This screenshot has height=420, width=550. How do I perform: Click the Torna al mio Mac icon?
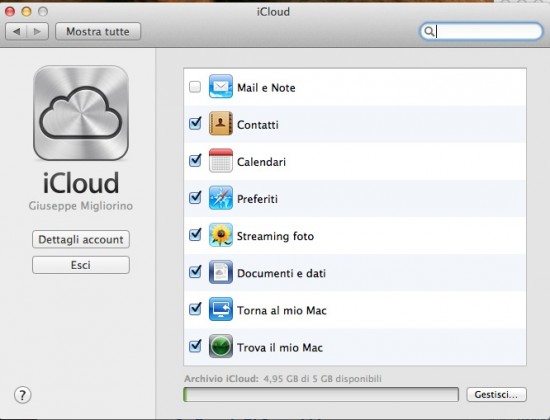tap(221, 309)
